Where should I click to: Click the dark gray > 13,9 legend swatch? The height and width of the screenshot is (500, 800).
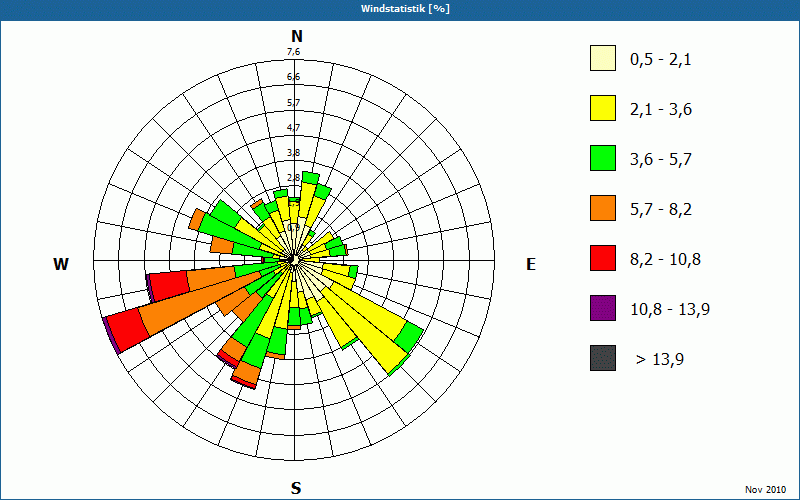(x=603, y=358)
